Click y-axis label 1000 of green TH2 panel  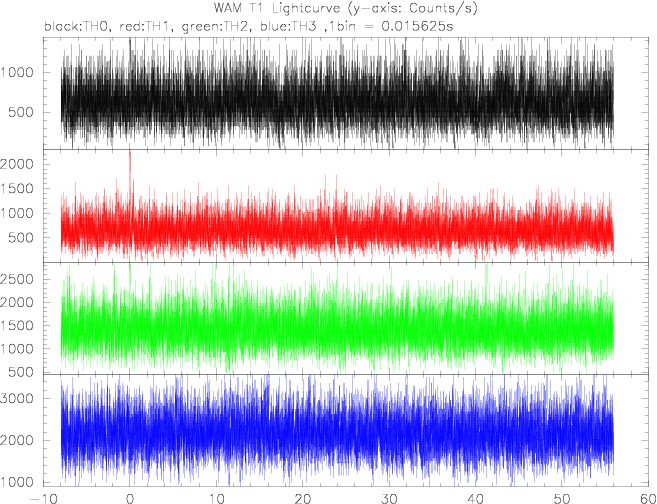click(16, 349)
